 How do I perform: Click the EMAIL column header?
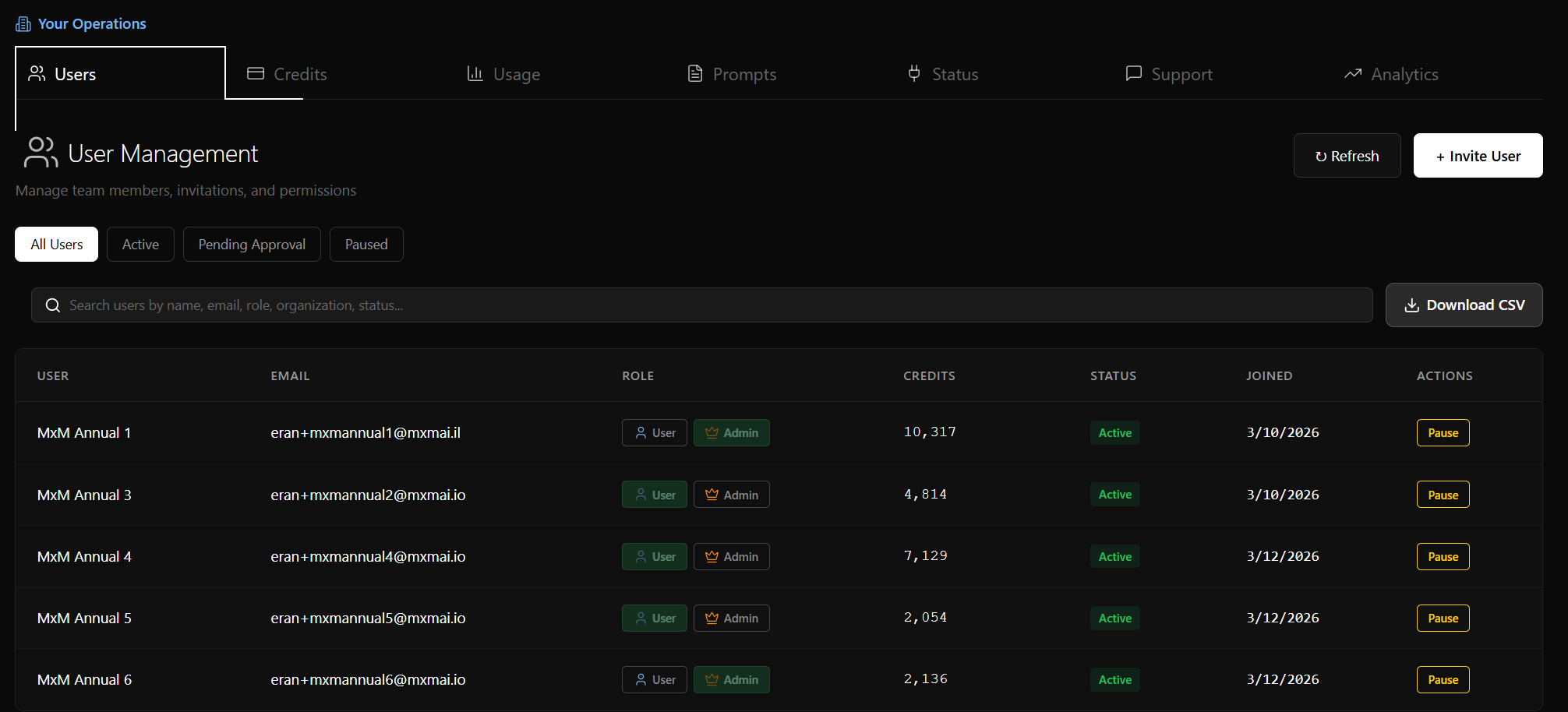pos(290,375)
